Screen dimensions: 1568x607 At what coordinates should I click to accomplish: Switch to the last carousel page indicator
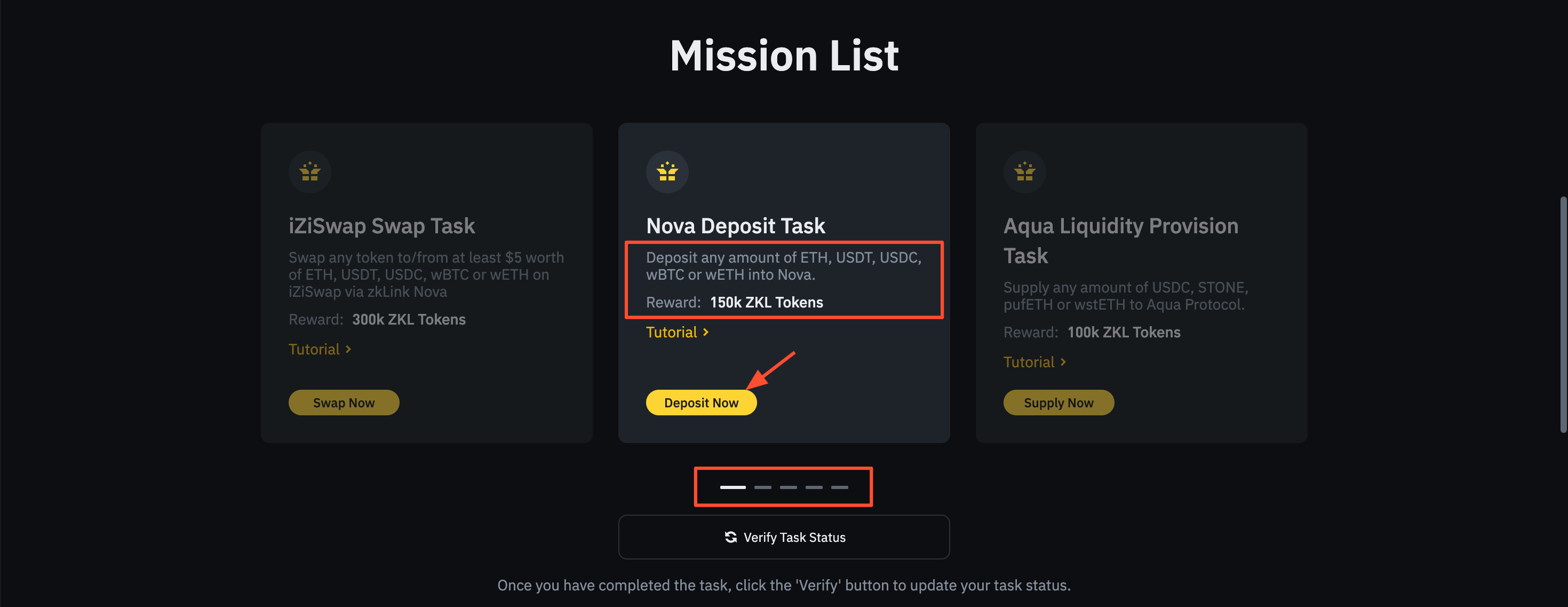[839, 487]
